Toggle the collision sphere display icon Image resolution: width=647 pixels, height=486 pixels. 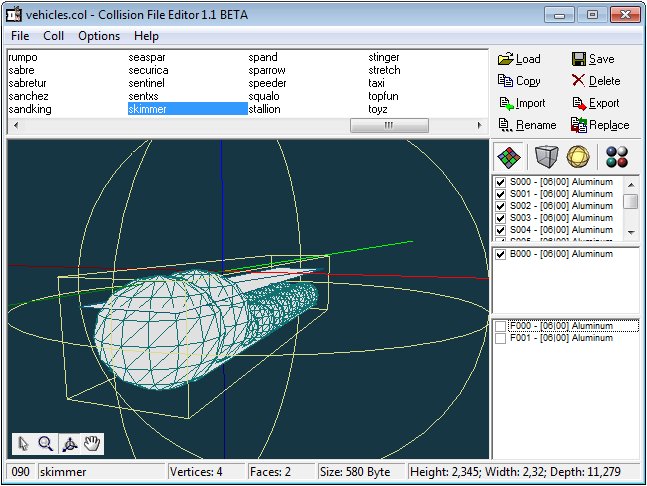[x=578, y=157]
